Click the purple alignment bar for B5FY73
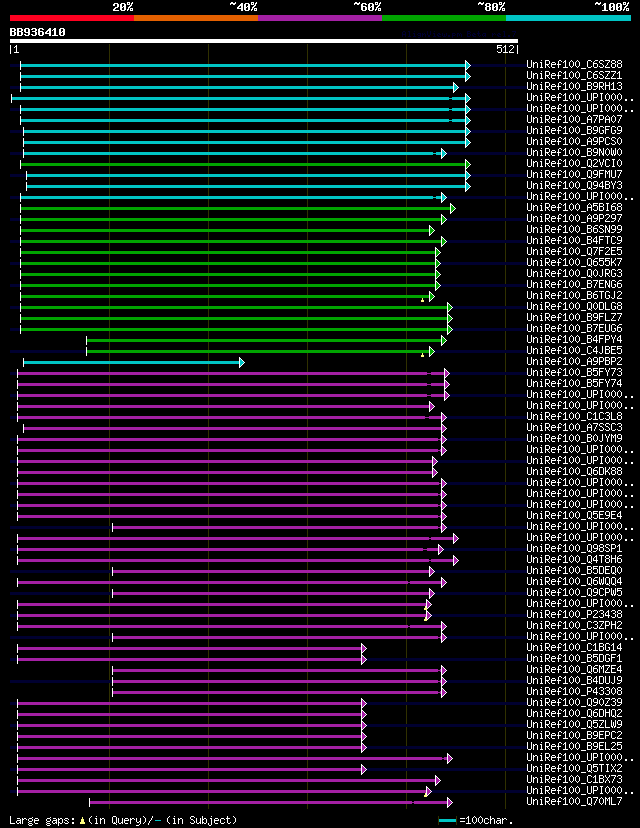The height and width of the screenshot is (828, 640). [232, 373]
